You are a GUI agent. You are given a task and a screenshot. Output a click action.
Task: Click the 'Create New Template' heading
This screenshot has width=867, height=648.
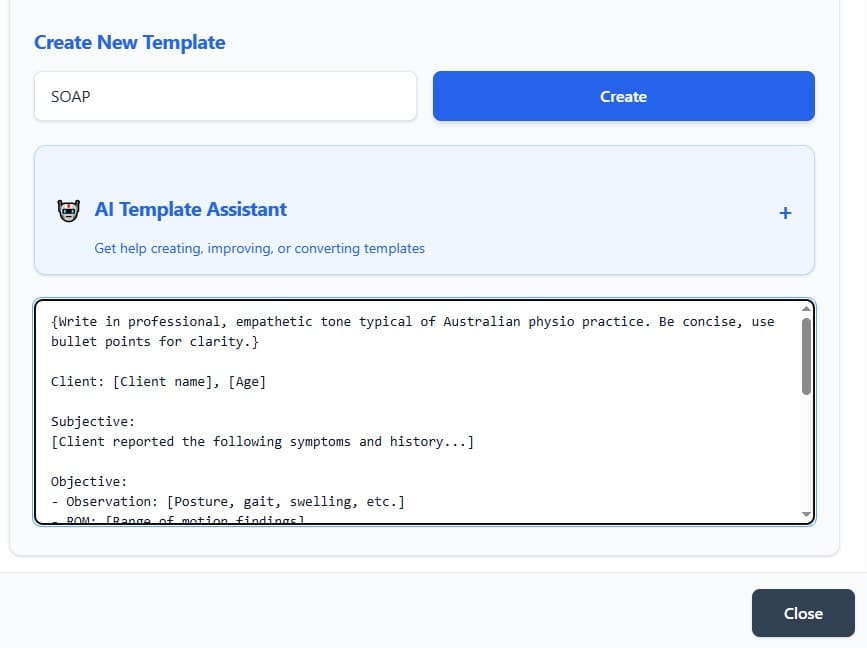pos(129,42)
